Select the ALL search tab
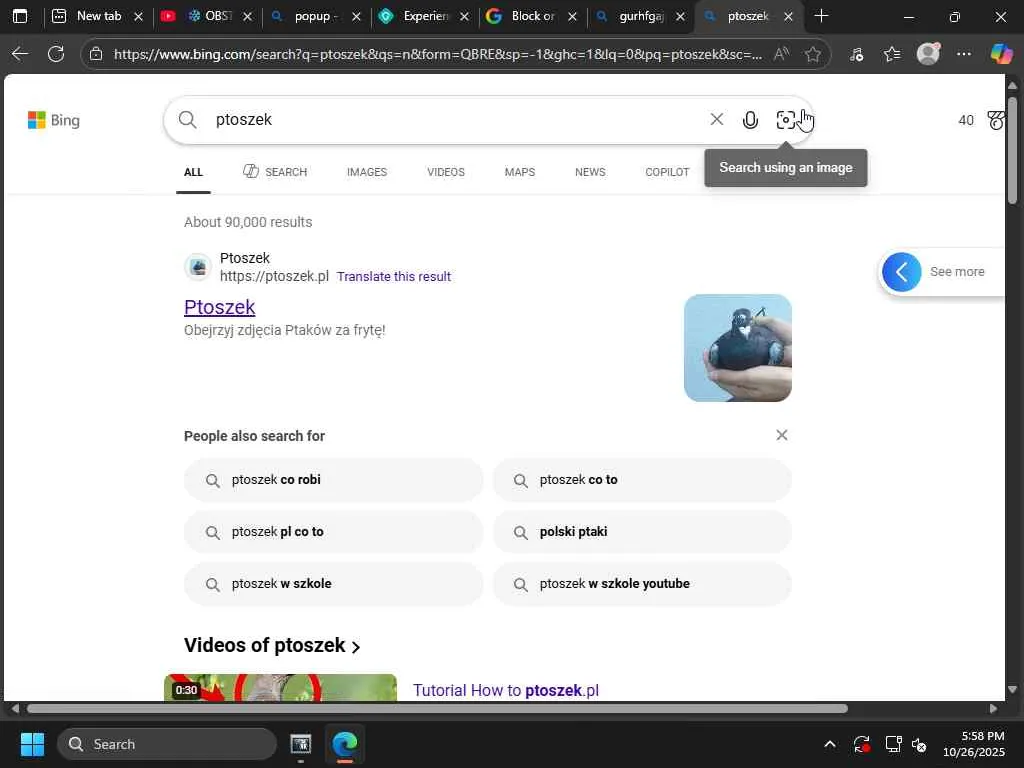1024x768 pixels. (193, 172)
